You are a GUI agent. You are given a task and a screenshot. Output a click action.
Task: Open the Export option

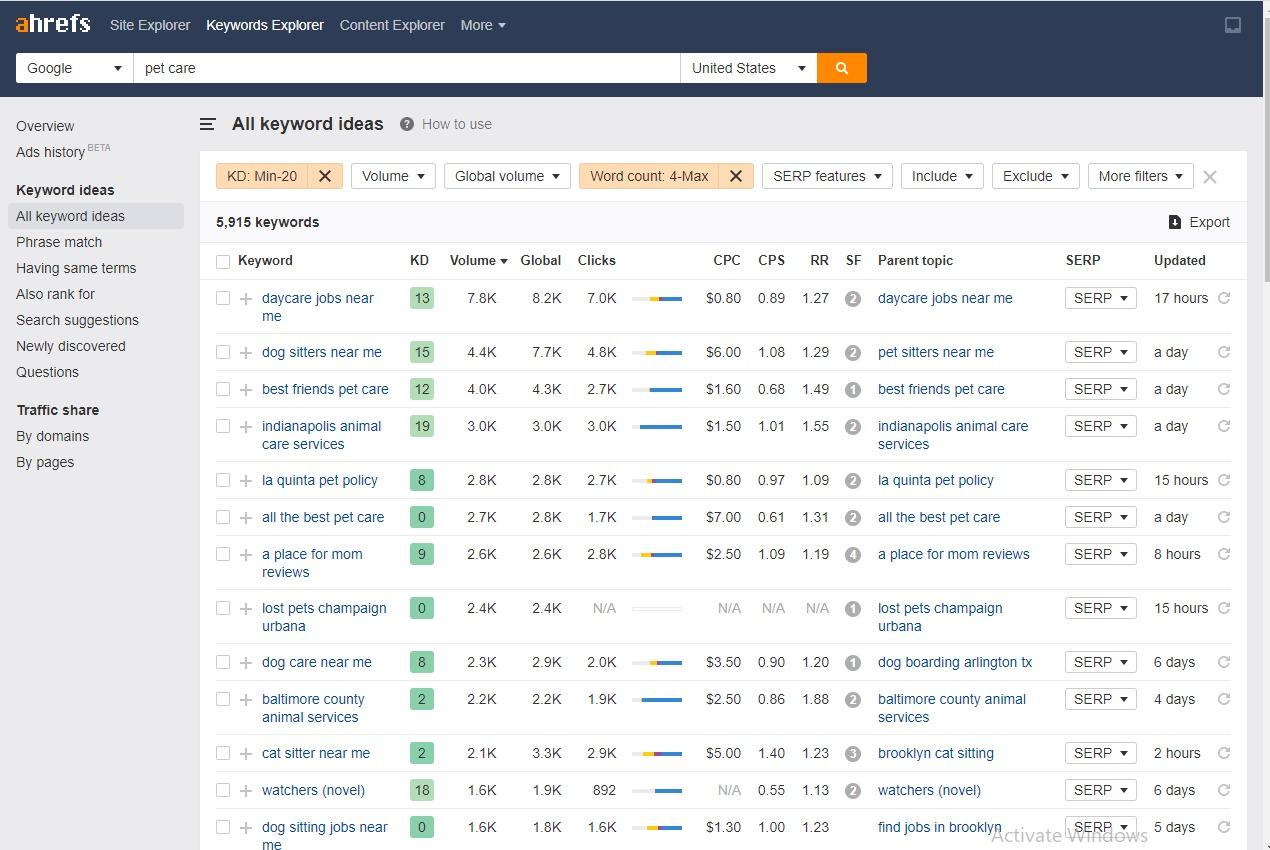[1199, 222]
